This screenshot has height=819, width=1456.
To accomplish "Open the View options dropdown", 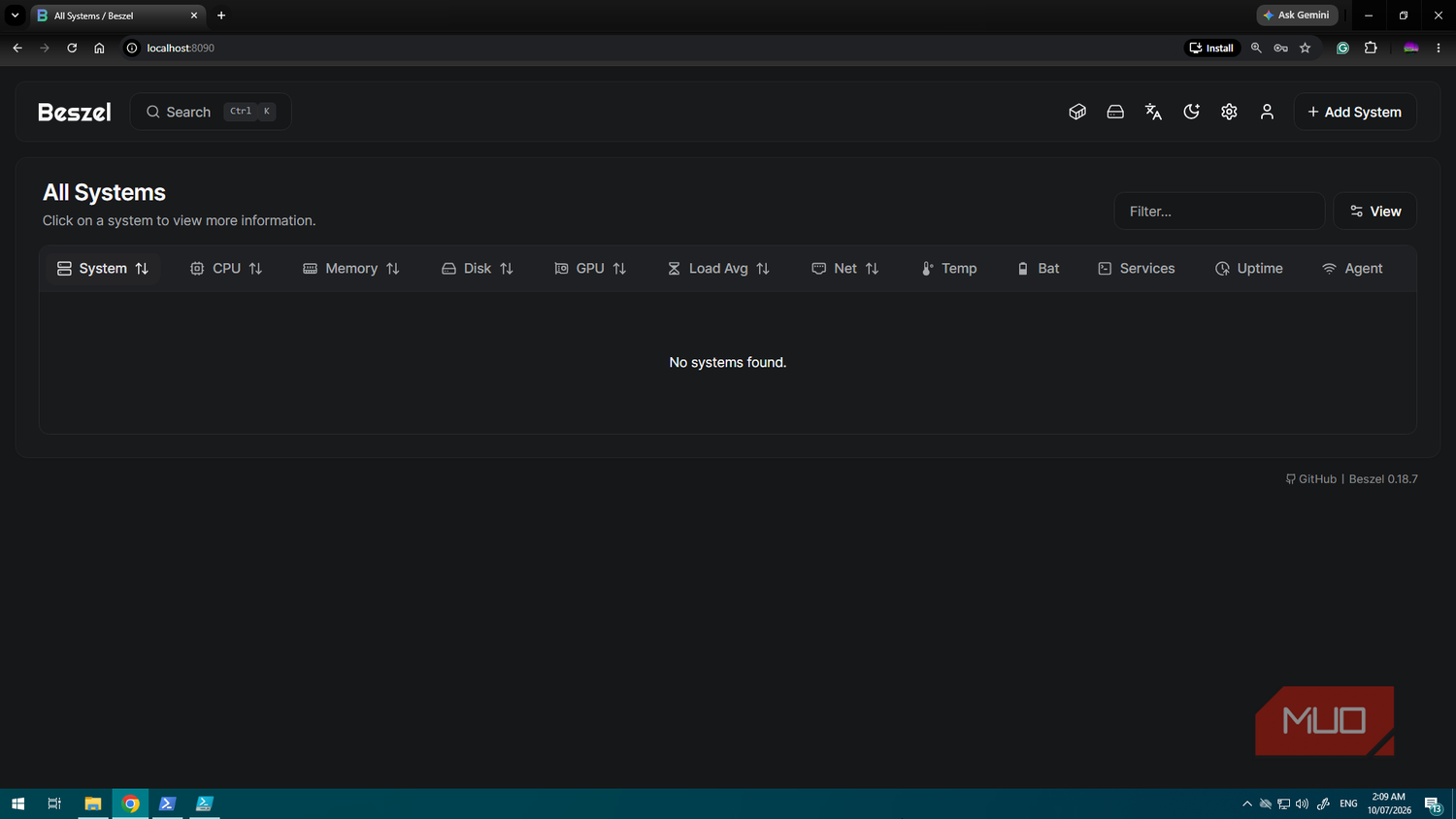I will (x=1374, y=211).
